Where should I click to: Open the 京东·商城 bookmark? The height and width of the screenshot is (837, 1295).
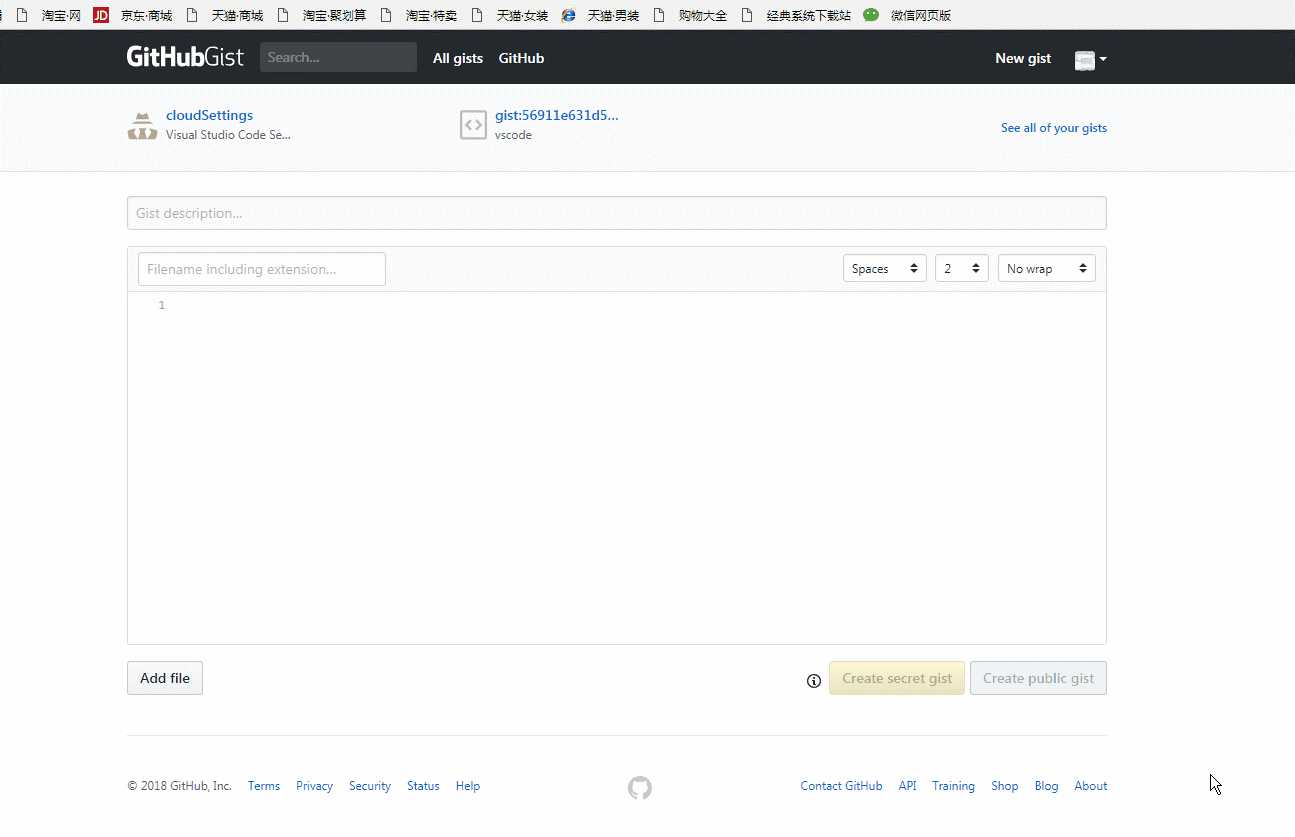click(146, 16)
